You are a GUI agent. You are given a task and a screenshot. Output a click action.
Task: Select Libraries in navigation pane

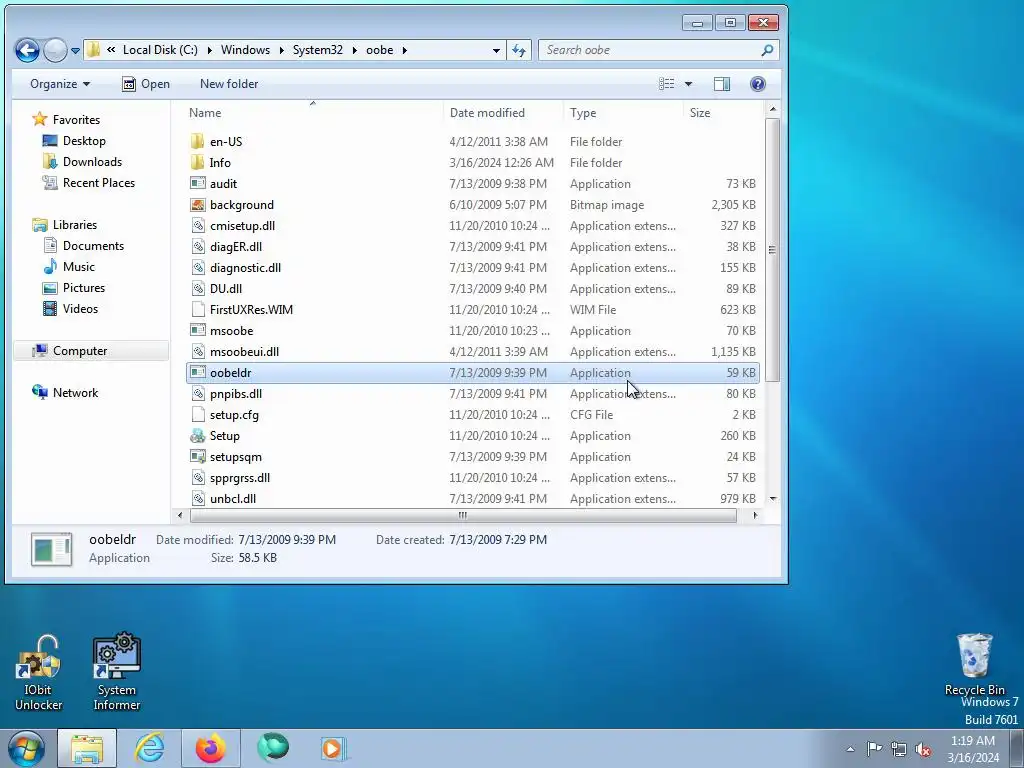point(74,225)
